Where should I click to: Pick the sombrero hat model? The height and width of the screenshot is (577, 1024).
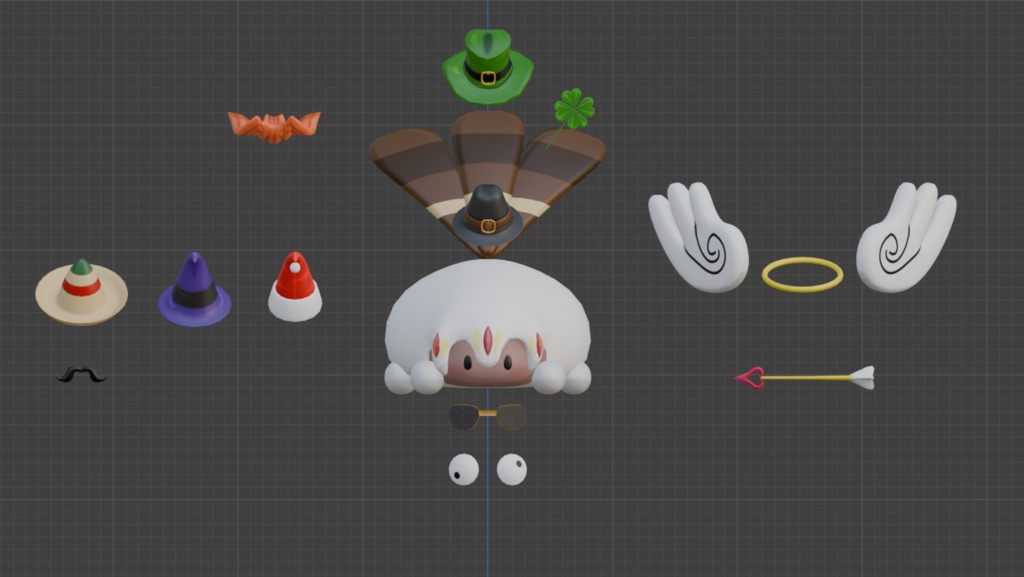click(x=82, y=292)
